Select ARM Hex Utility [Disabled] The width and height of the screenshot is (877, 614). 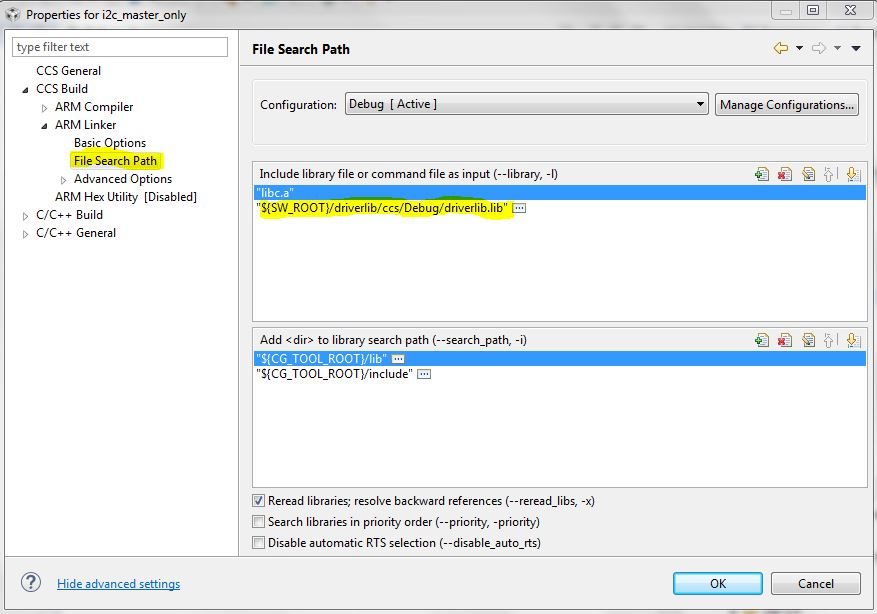click(126, 197)
